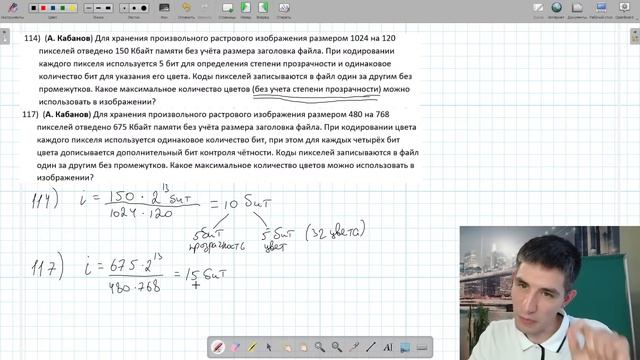Go to the previous page
The height and width of the screenshot is (360, 640).
click(x=246, y=8)
